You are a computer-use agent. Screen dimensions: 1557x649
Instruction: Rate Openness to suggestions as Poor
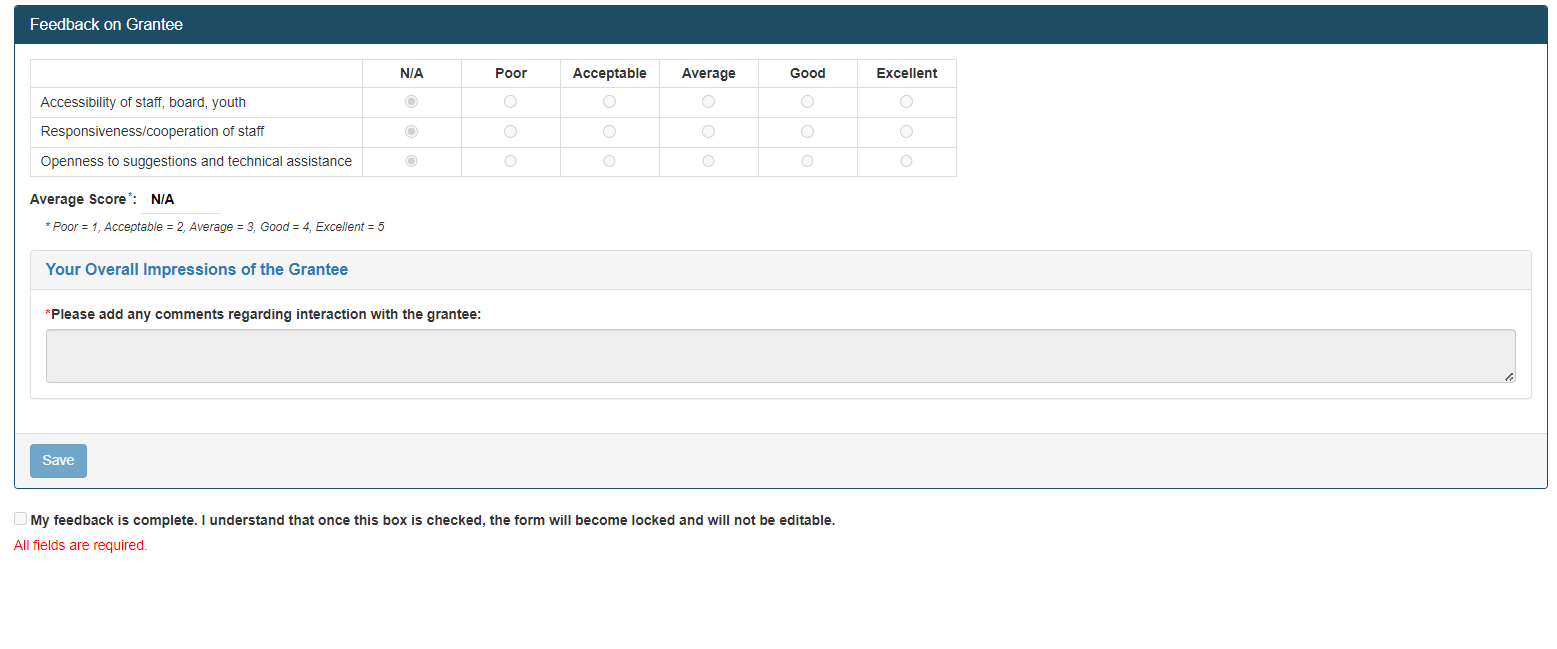point(510,161)
